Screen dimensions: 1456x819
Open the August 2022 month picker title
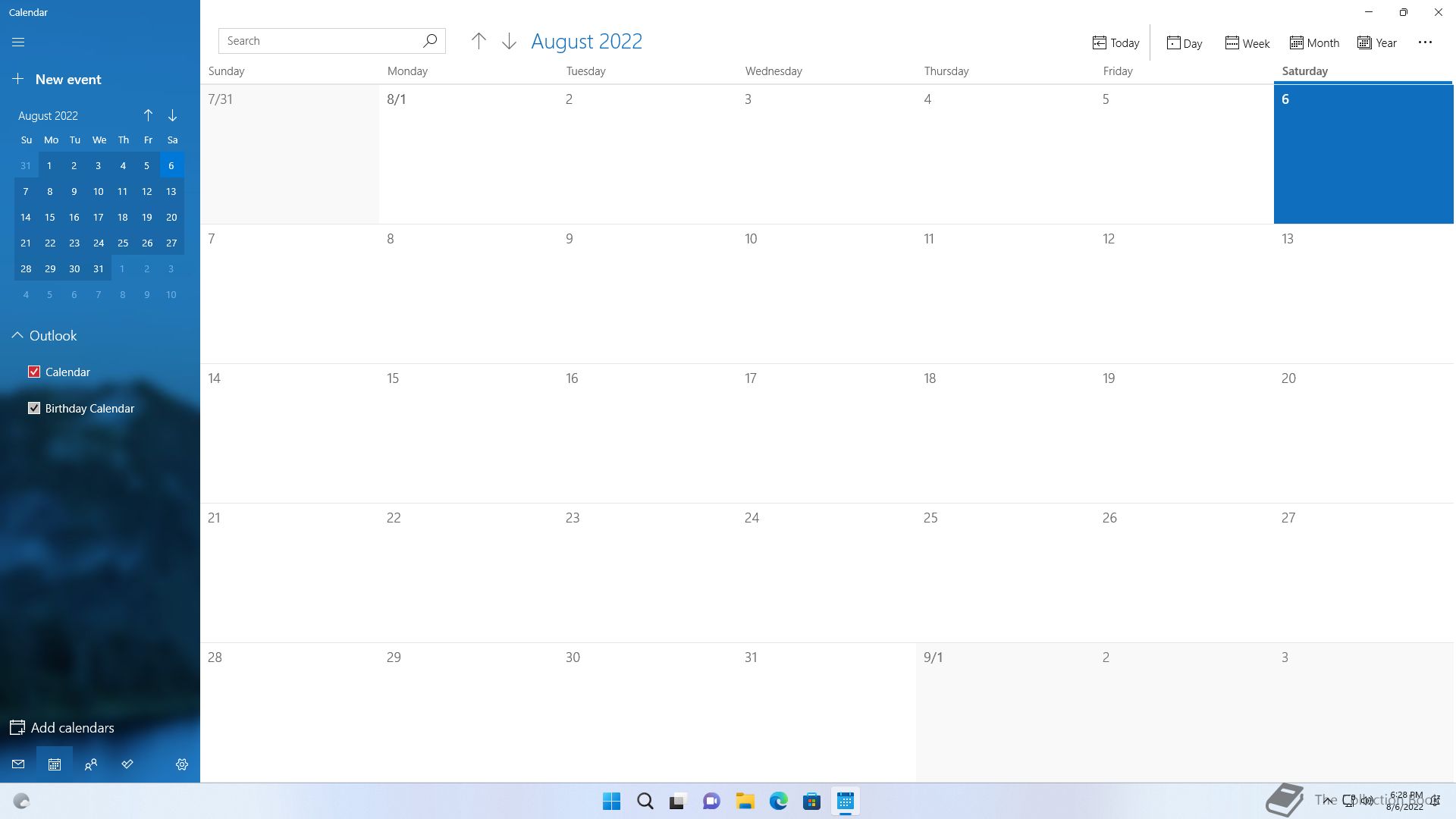point(586,41)
